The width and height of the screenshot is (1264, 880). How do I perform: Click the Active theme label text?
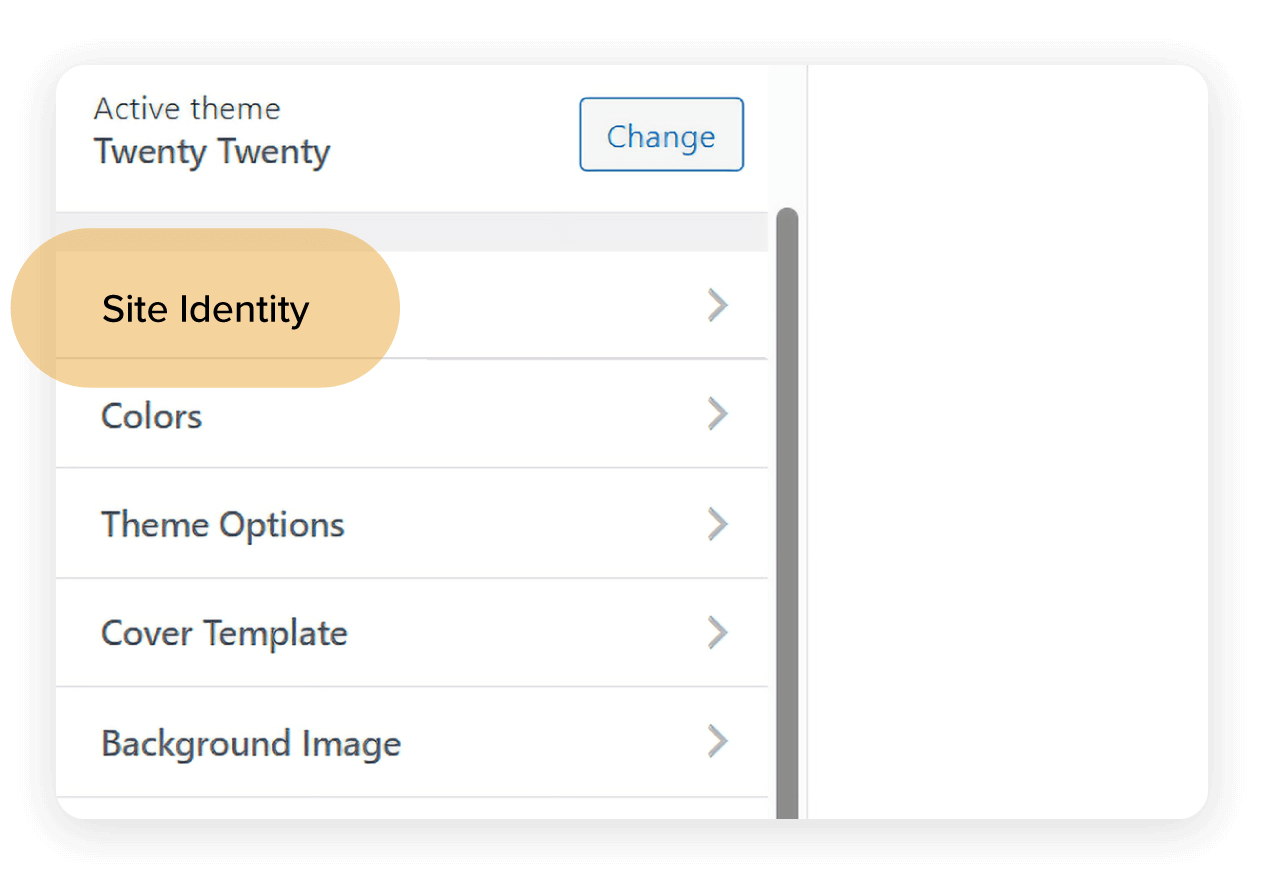coord(186,108)
